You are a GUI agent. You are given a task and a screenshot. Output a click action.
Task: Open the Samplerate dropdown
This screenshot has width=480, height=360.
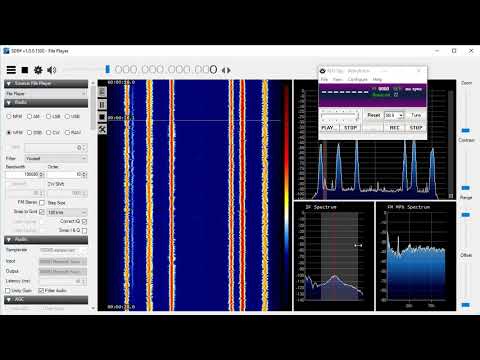point(63,250)
